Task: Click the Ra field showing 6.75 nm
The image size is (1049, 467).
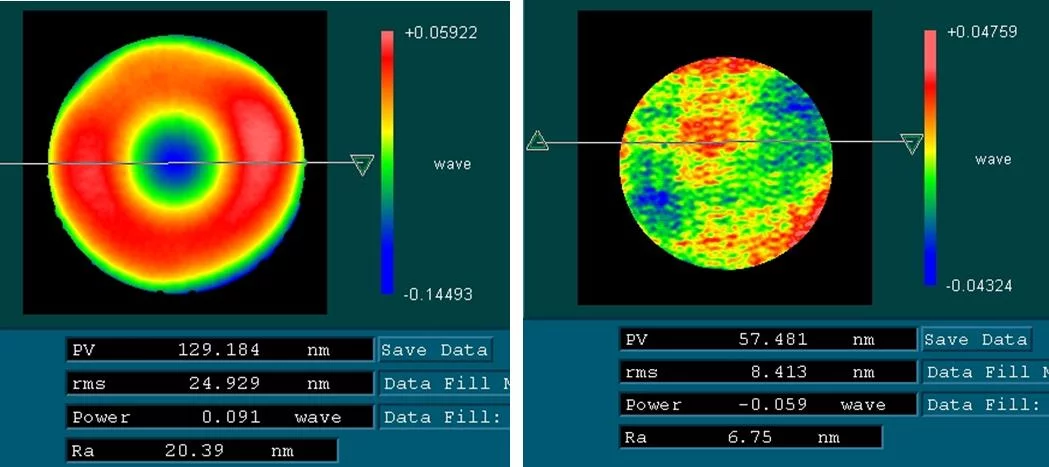Action: coord(750,437)
